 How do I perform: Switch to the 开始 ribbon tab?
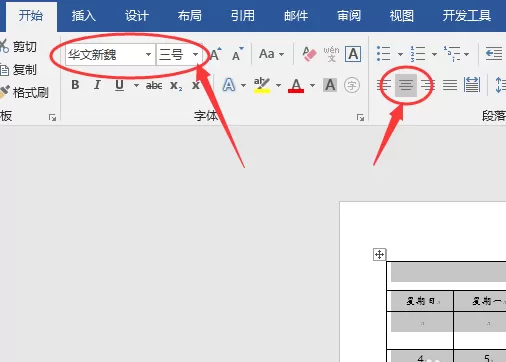click(31, 16)
